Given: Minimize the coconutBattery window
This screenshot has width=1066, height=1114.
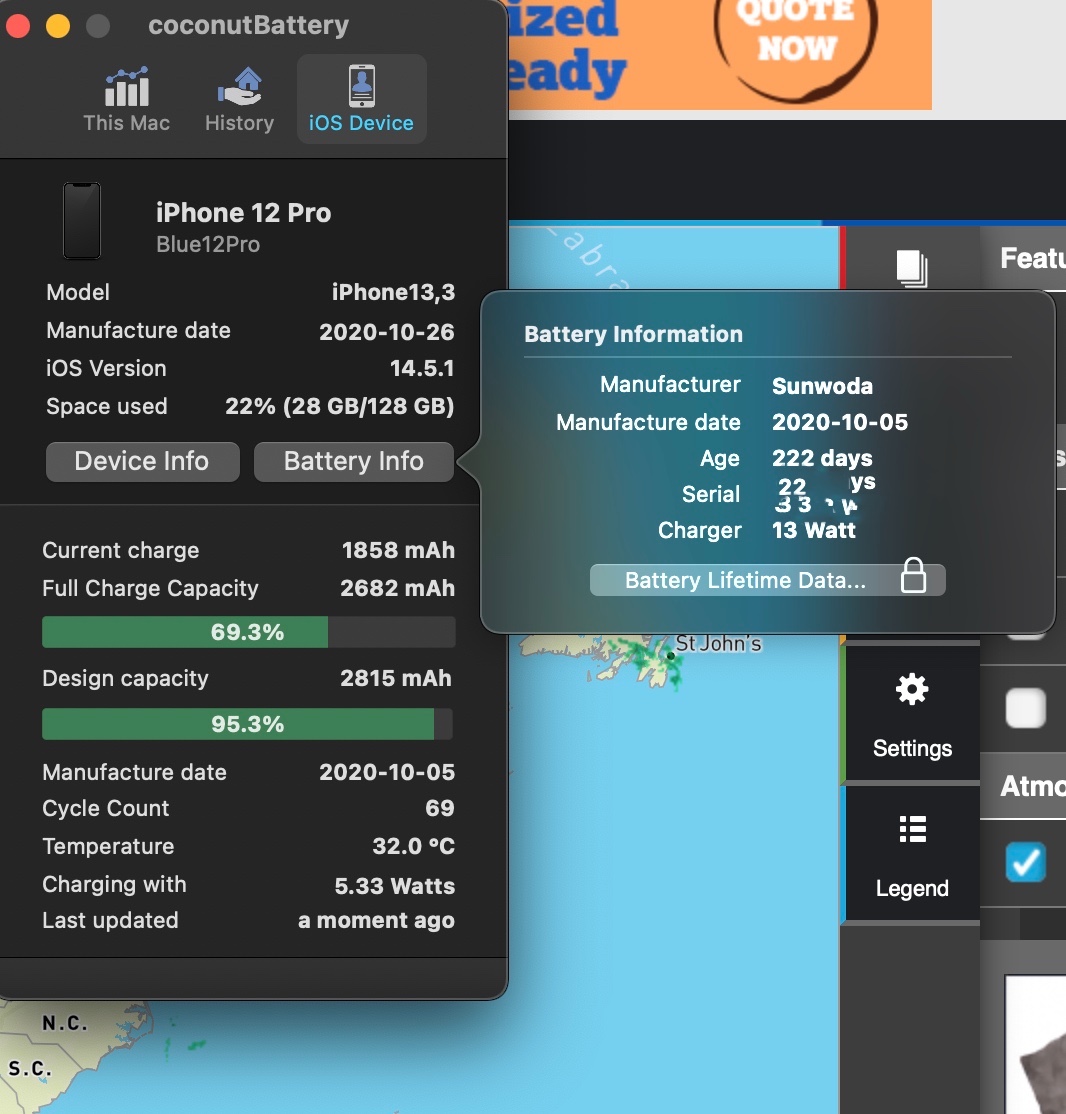Looking at the screenshot, I should (58, 26).
